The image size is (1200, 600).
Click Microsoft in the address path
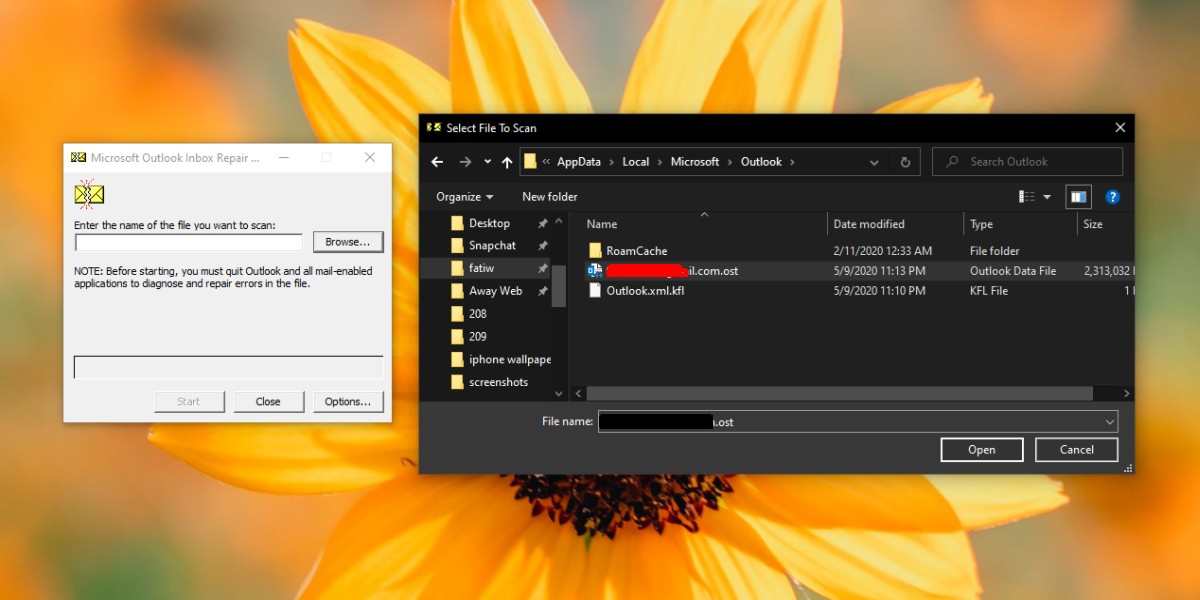tap(695, 162)
